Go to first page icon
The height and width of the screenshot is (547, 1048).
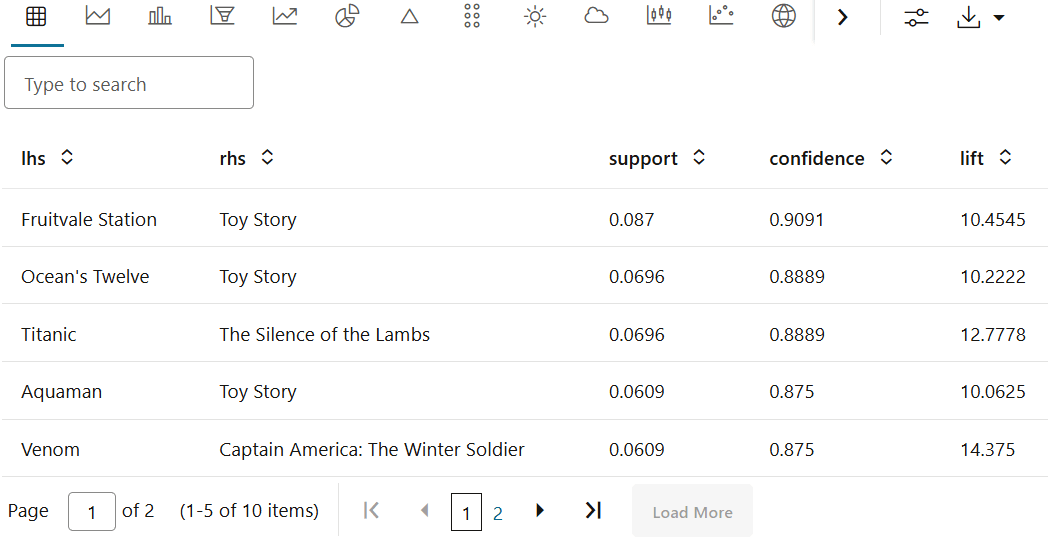click(x=372, y=511)
